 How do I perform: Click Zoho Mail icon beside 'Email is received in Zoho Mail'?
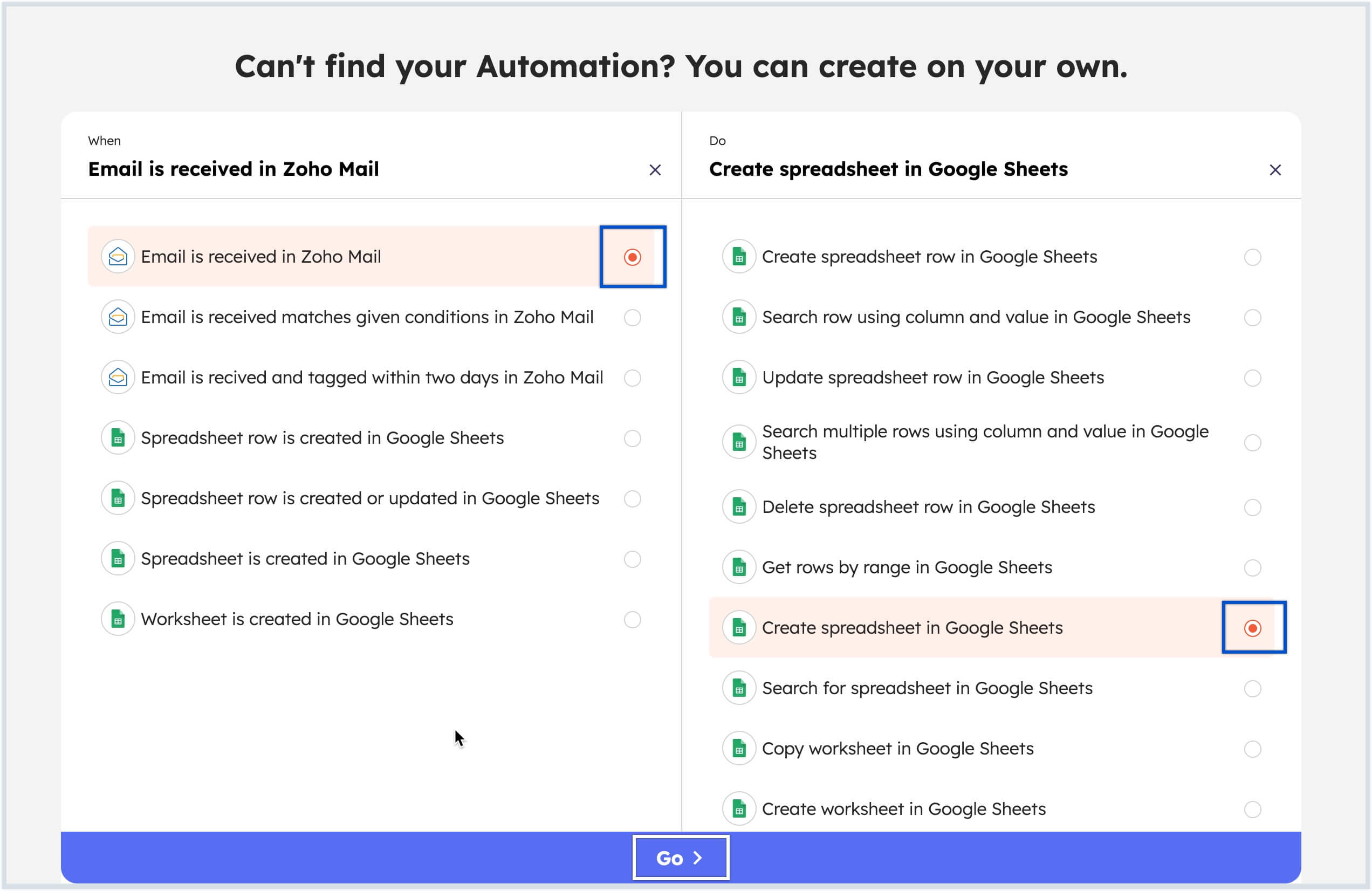118,257
